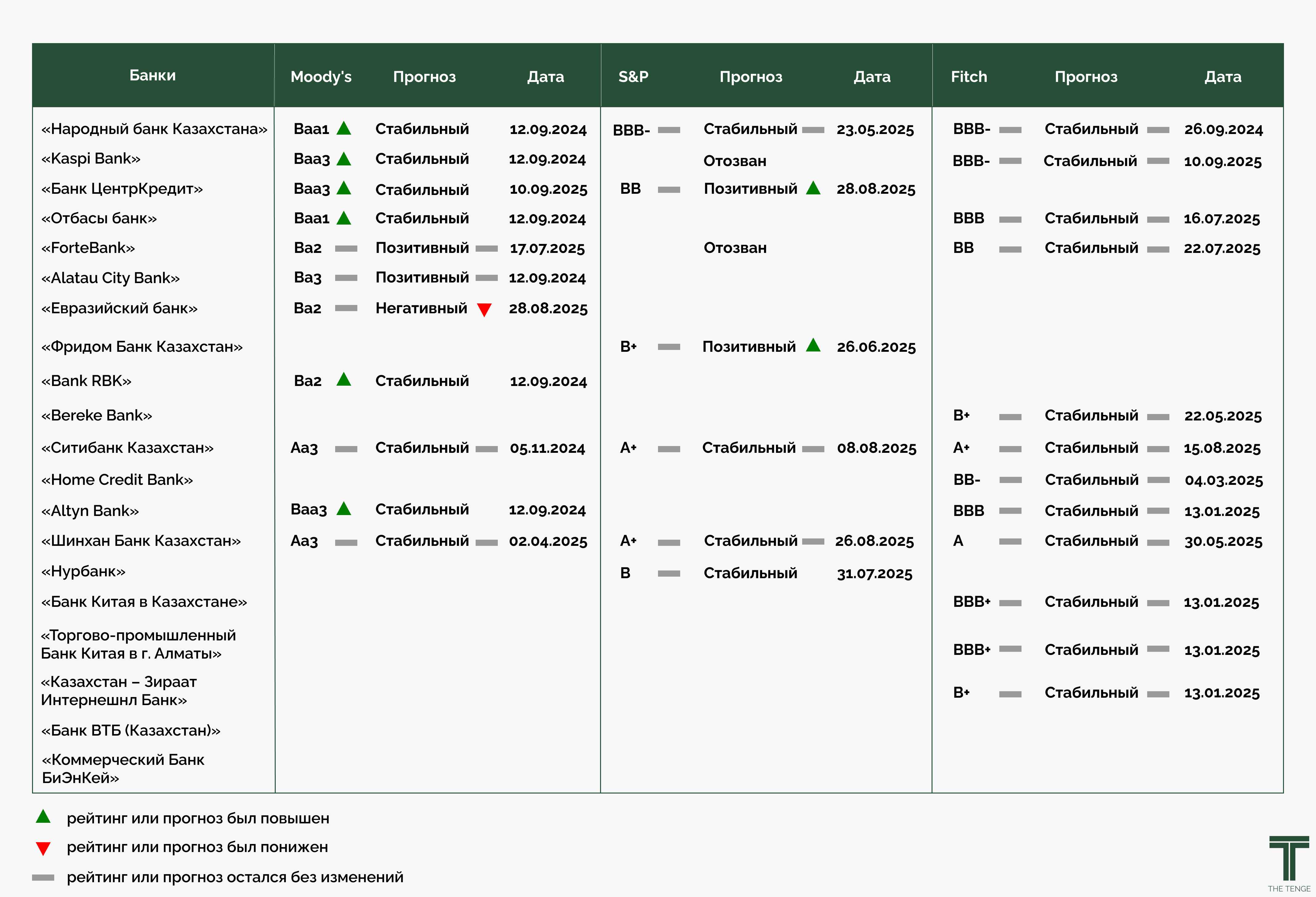This screenshot has height=897, width=1316.
Task: Click gray dash beside Alatau City Bank's Ba3
Action: (x=346, y=278)
